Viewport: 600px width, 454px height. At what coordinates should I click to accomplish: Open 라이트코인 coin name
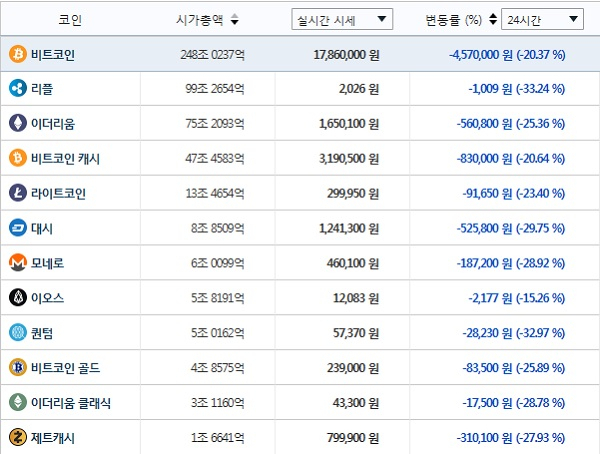[58, 194]
